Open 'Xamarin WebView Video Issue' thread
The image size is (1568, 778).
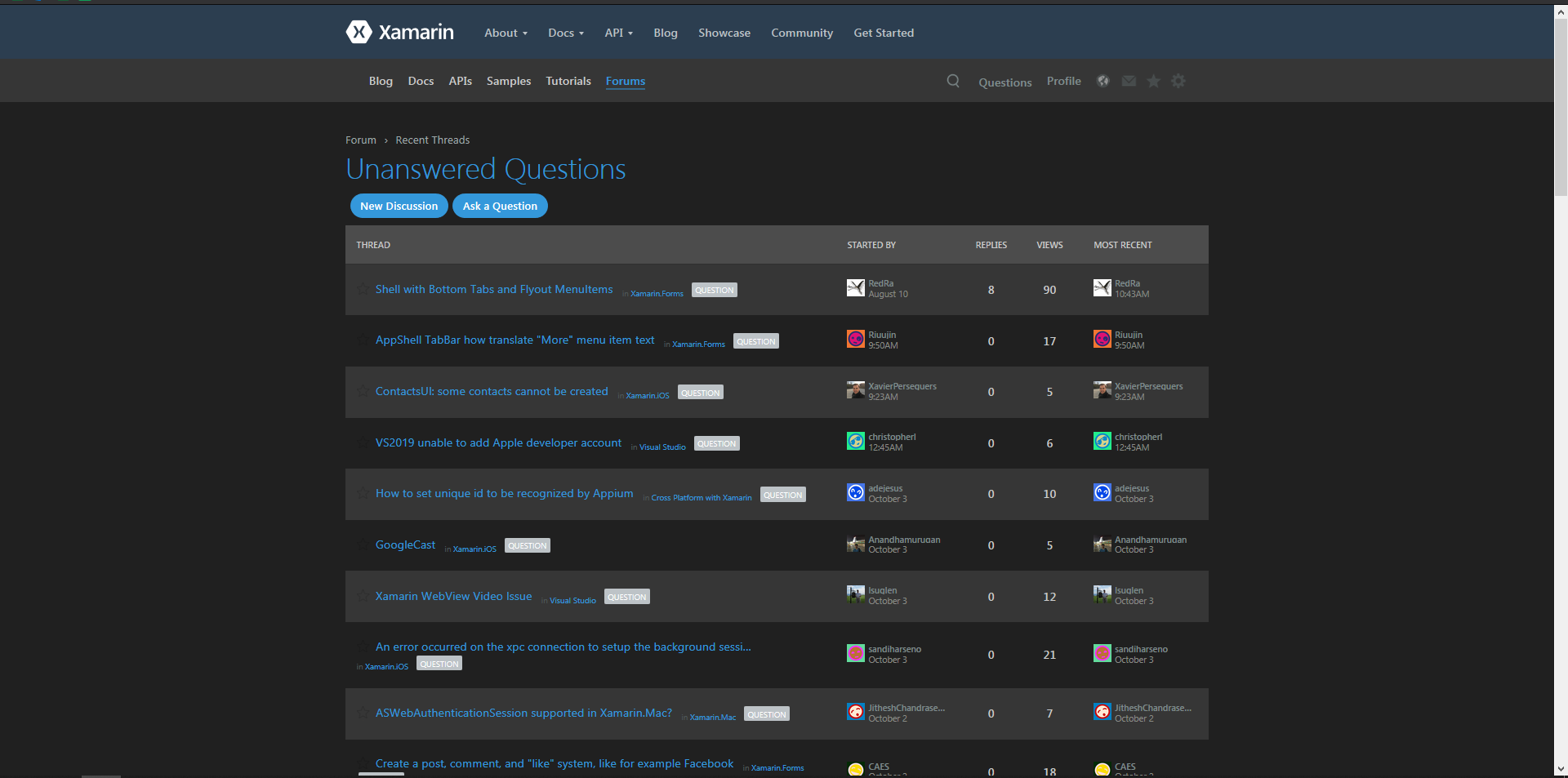(453, 596)
